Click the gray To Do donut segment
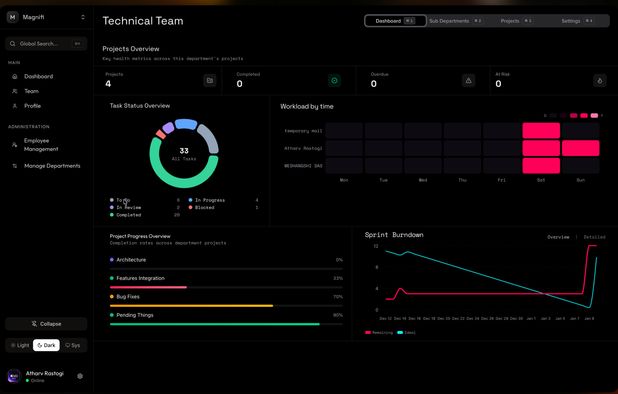 point(209,138)
